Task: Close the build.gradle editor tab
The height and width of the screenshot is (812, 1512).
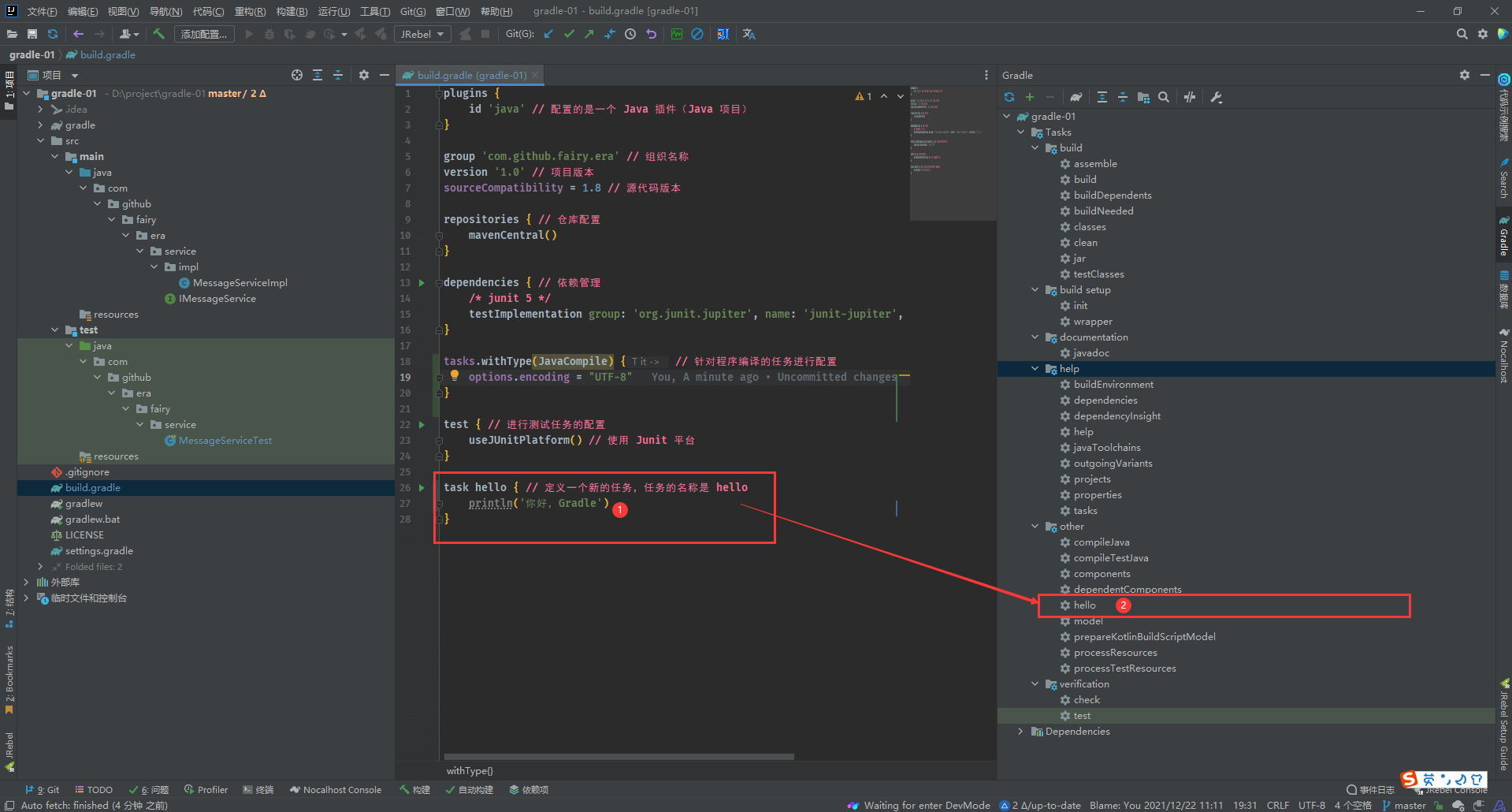Action: pos(535,75)
